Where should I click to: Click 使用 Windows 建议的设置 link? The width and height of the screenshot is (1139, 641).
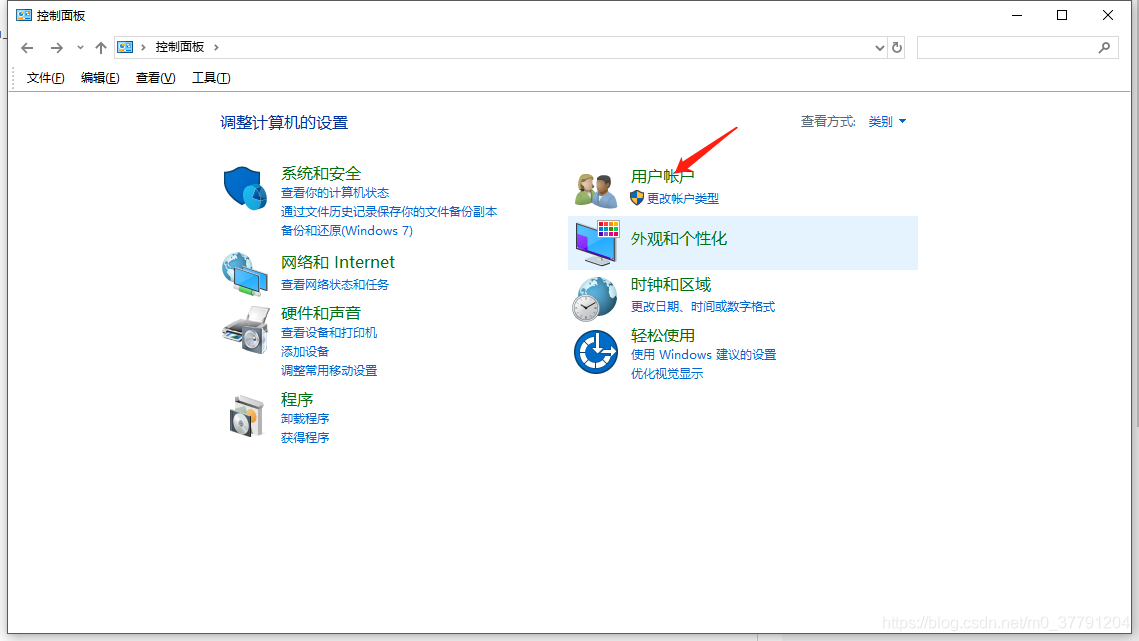[x=703, y=355]
